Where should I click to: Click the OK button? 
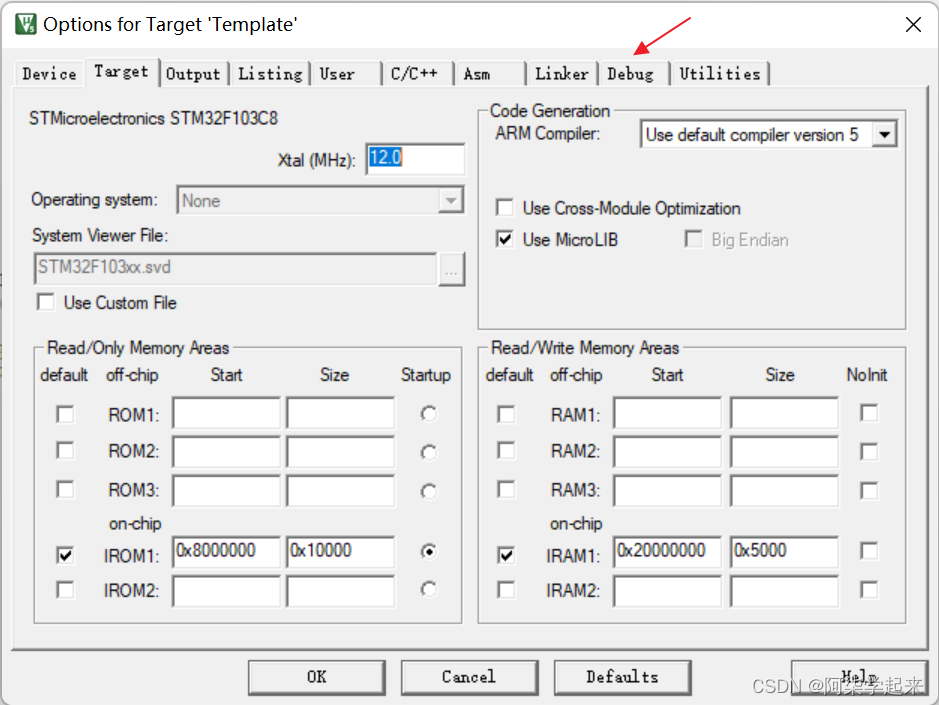pyautogui.click(x=317, y=677)
